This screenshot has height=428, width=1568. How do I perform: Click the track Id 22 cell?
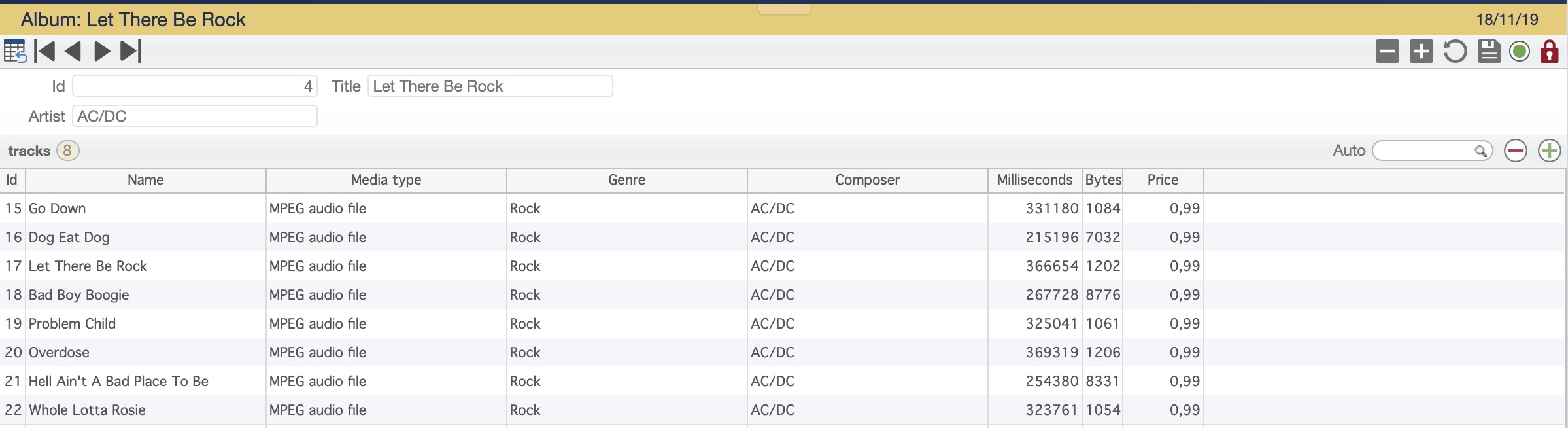[x=12, y=410]
